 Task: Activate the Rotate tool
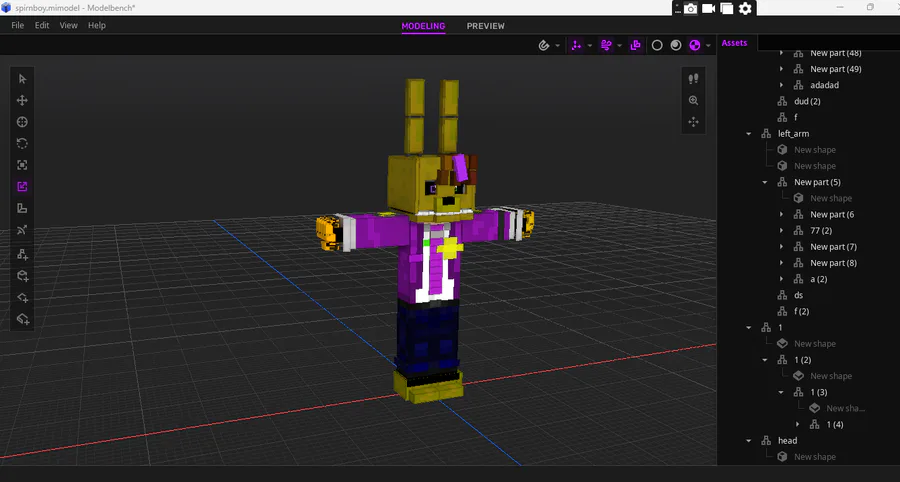22,143
